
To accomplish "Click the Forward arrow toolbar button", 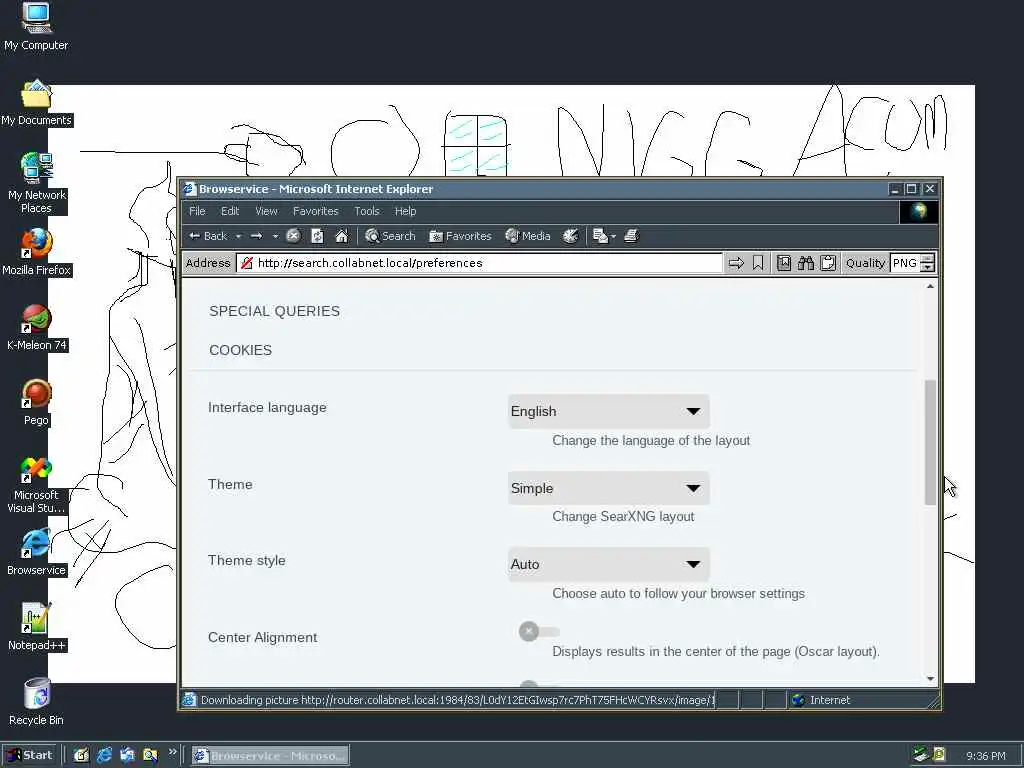I will [257, 236].
